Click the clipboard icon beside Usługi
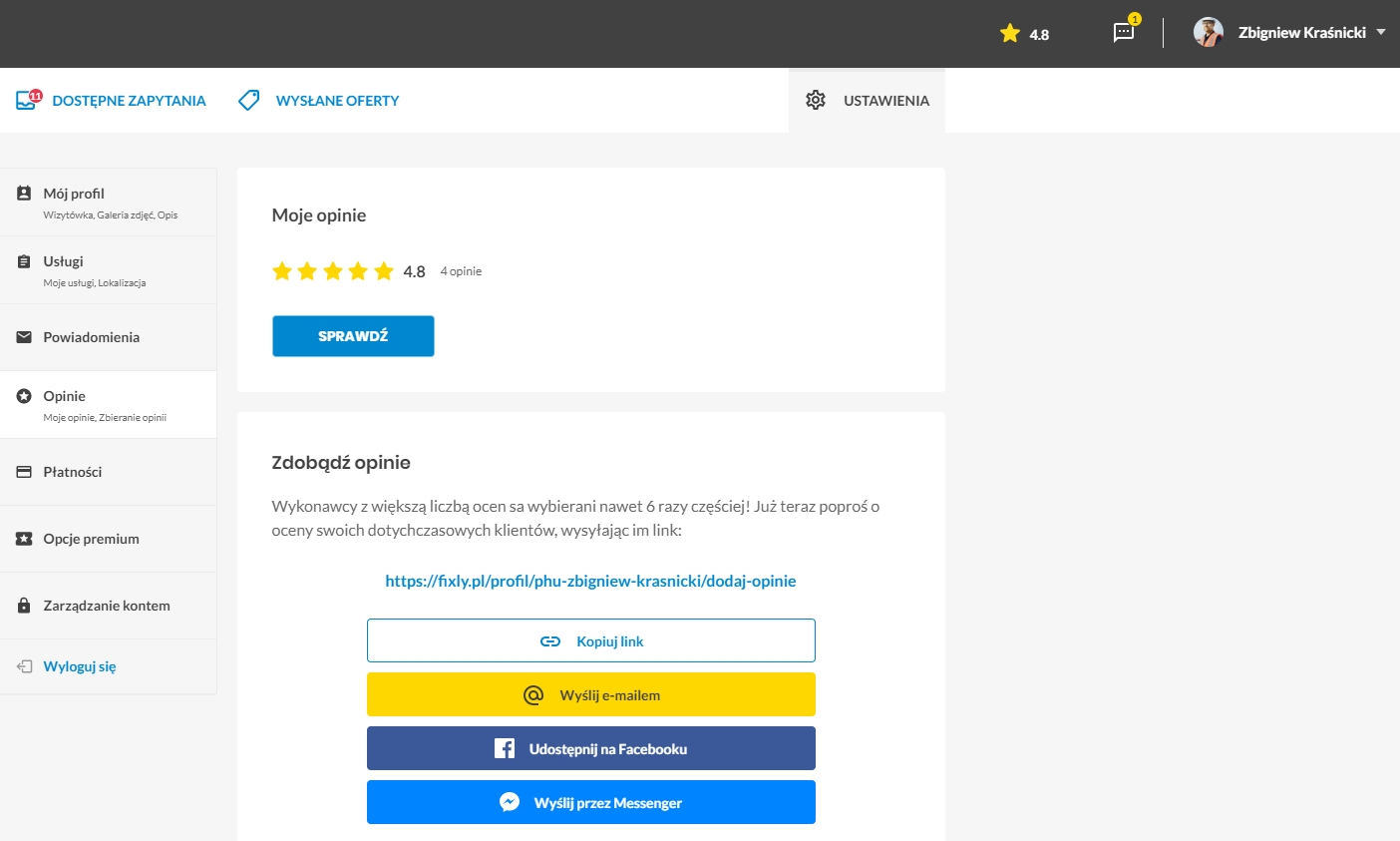The image size is (1400, 841). click(x=24, y=261)
